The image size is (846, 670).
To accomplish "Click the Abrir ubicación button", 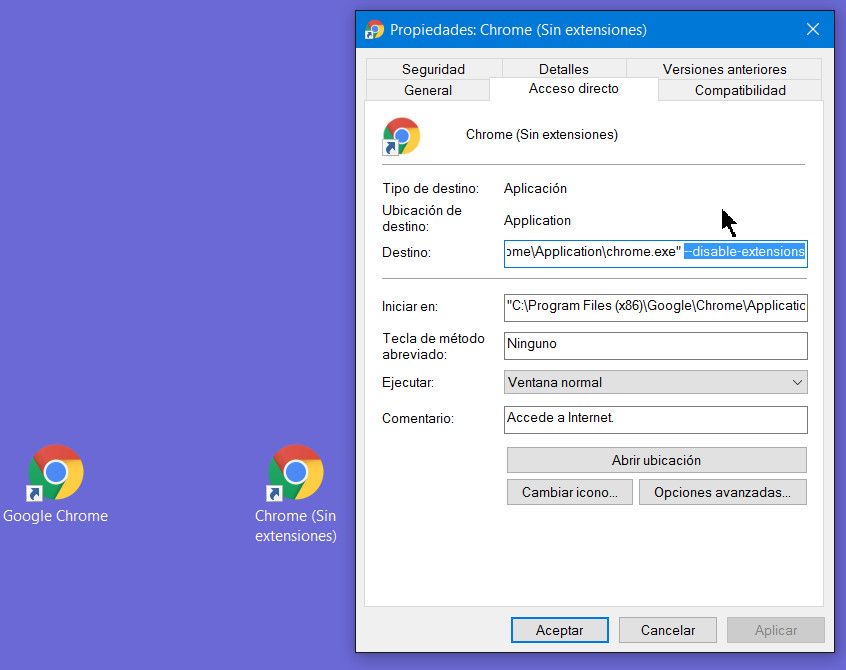I will click(x=656, y=460).
